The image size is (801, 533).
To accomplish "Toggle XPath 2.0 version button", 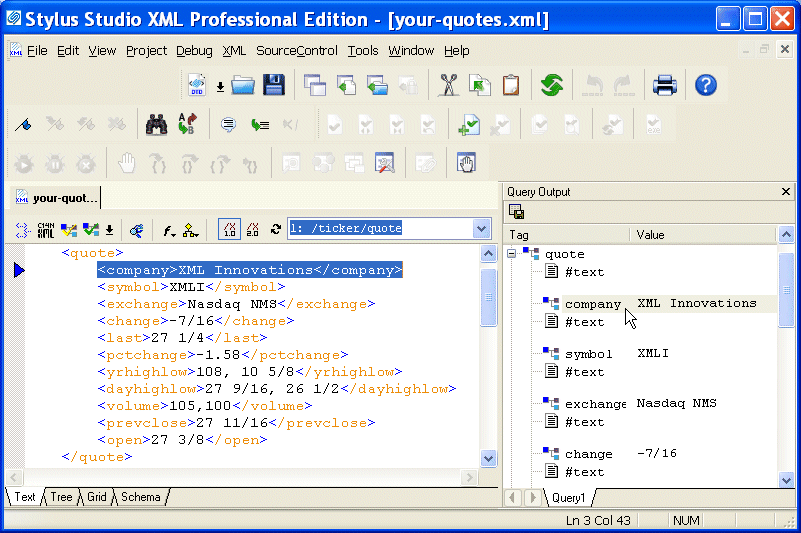I will tap(253, 229).
